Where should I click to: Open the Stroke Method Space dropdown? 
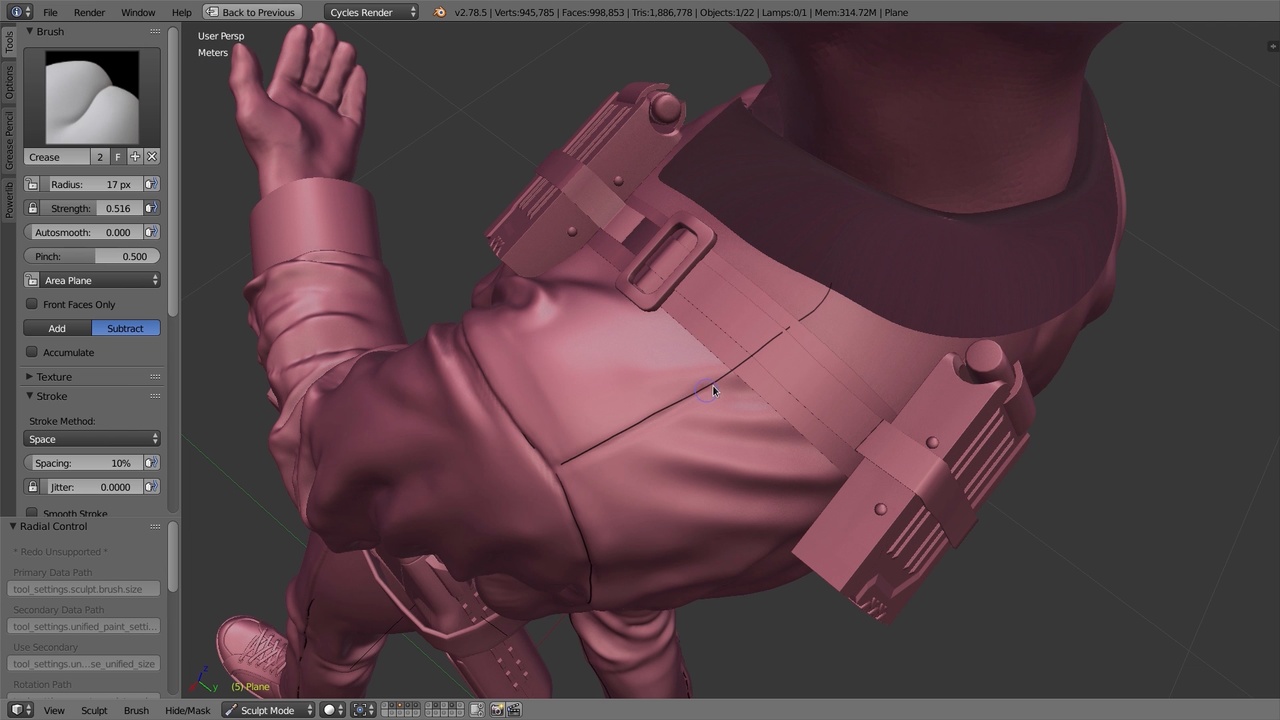pyautogui.click(x=92, y=439)
